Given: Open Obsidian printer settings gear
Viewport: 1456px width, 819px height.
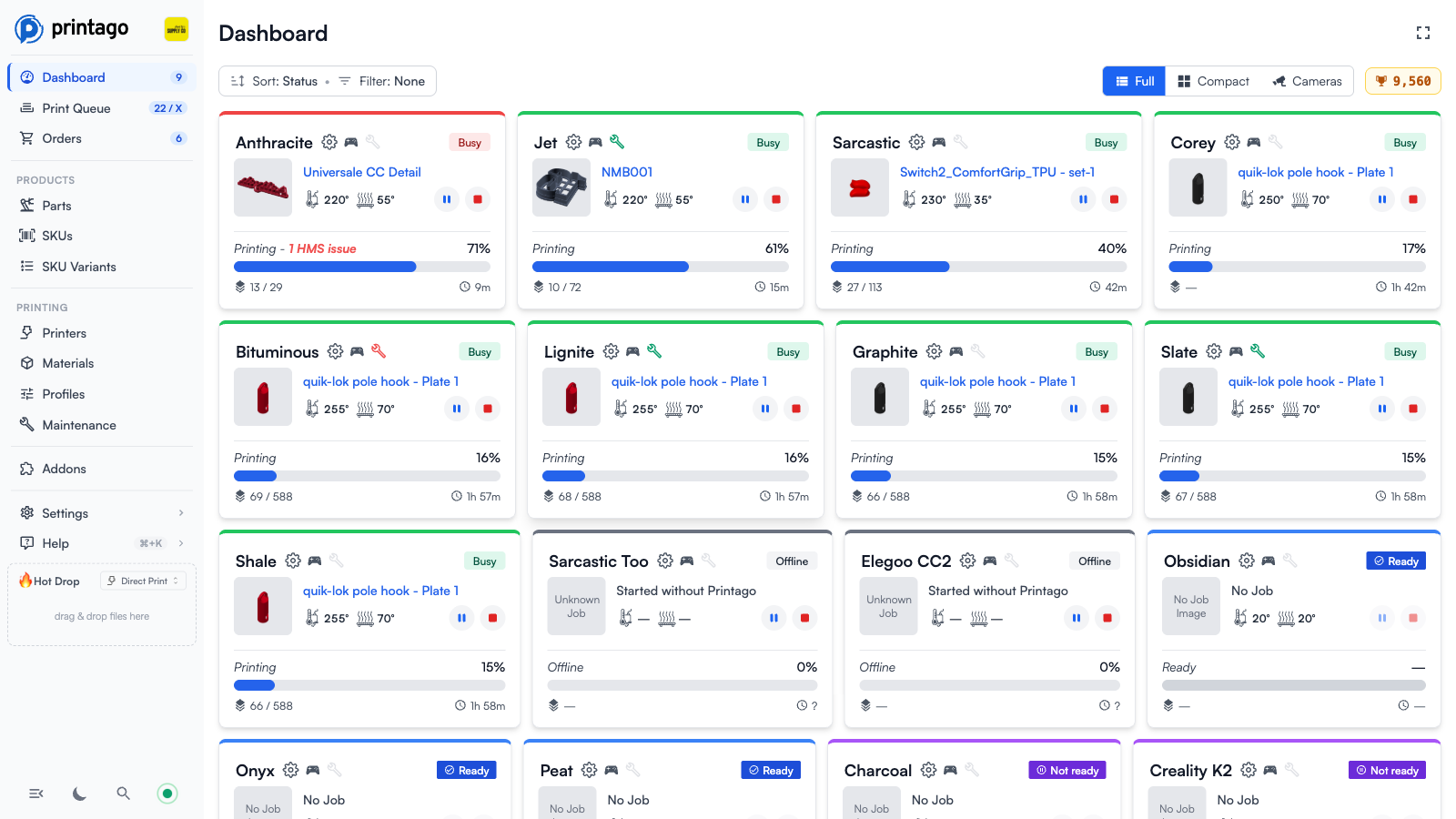Looking at the screenshot, I should (1247, 561).
